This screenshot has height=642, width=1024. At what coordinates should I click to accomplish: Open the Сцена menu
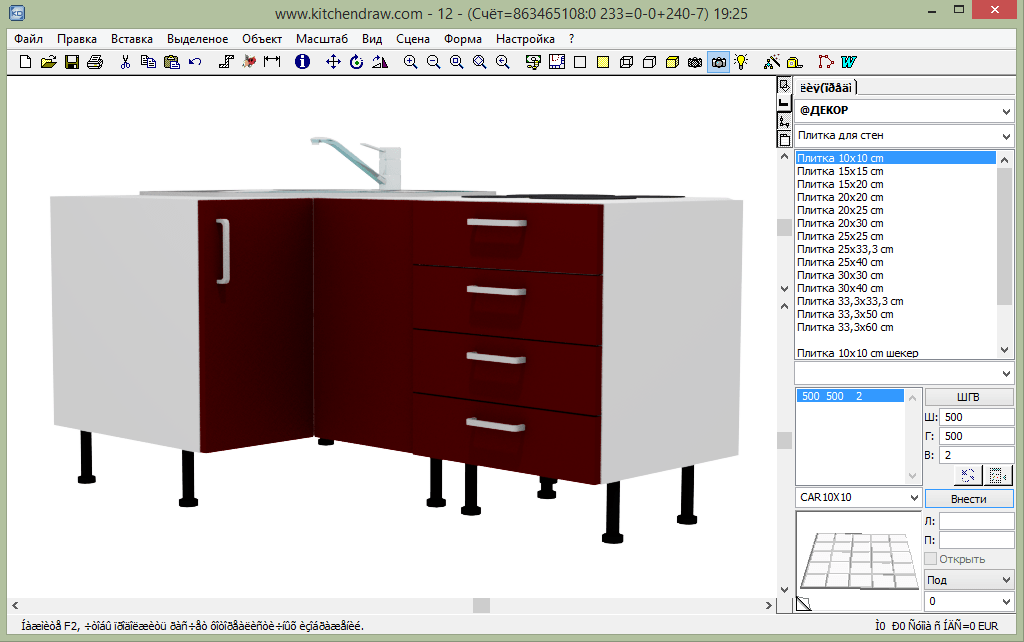(412, 39)
